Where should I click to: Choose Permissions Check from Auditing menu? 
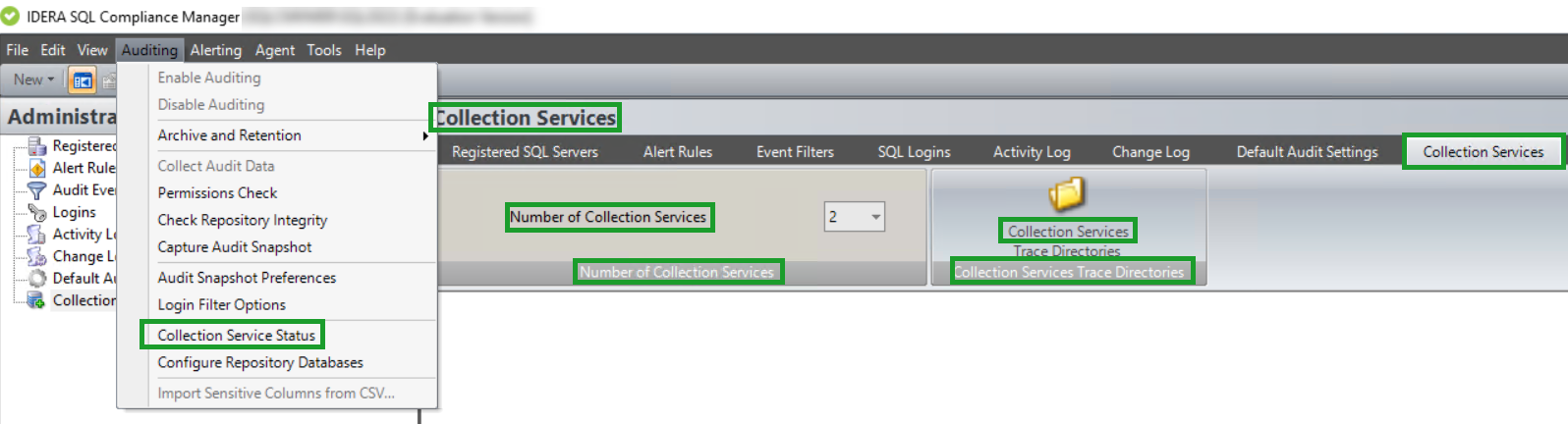point(277,193)
